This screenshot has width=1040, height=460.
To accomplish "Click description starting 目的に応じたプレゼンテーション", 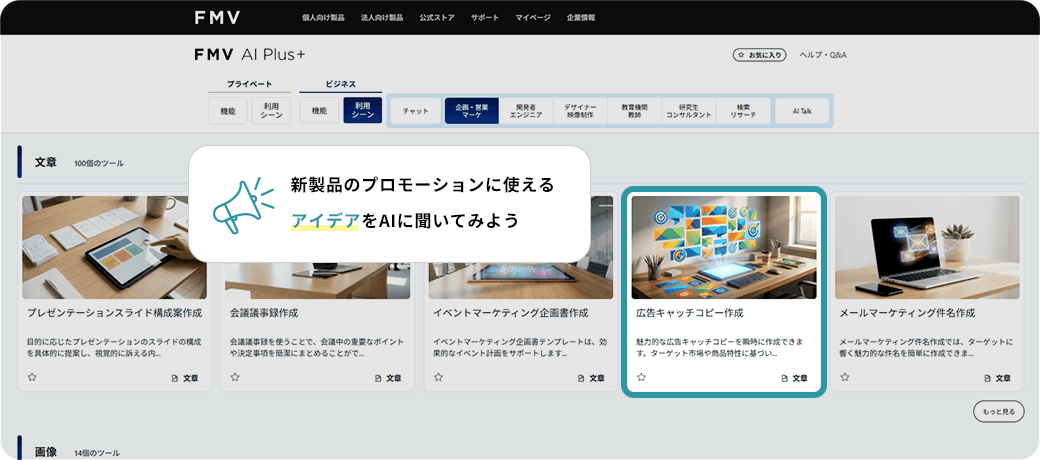I will point(114,348).
